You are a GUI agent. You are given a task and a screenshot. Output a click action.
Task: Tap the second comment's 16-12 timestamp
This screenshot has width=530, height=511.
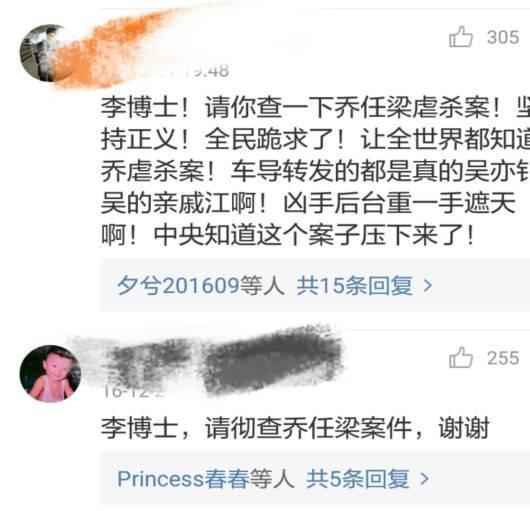click(x=128, y=392)
